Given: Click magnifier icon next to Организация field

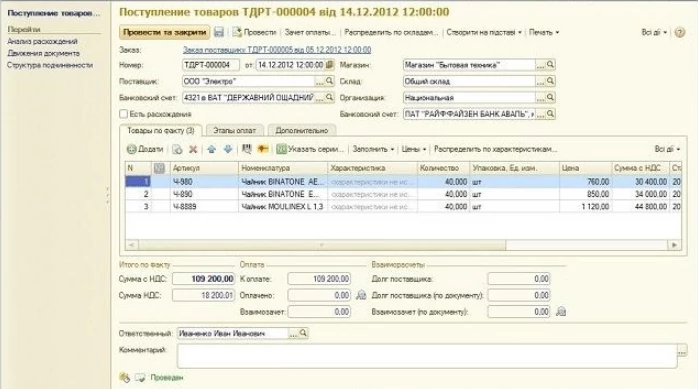Looking at the screenshot, I should coord(550,97).
